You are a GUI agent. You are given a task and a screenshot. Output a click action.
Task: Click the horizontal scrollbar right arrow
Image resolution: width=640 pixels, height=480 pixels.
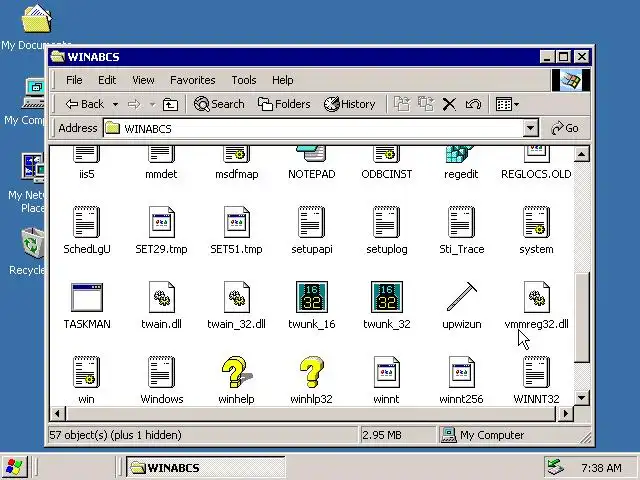pos(565,413)
